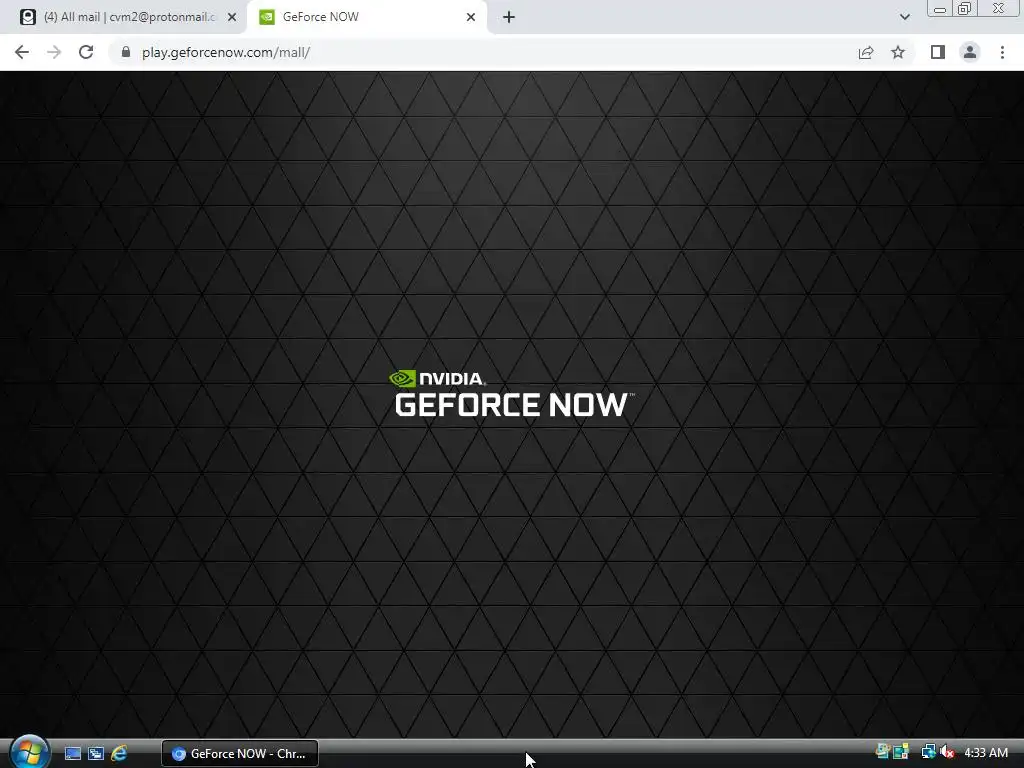Click the Show Desktop quick launch icon
Viewport: 1024px width, 768px height.
pyautogui.click(x=72, y=753)
